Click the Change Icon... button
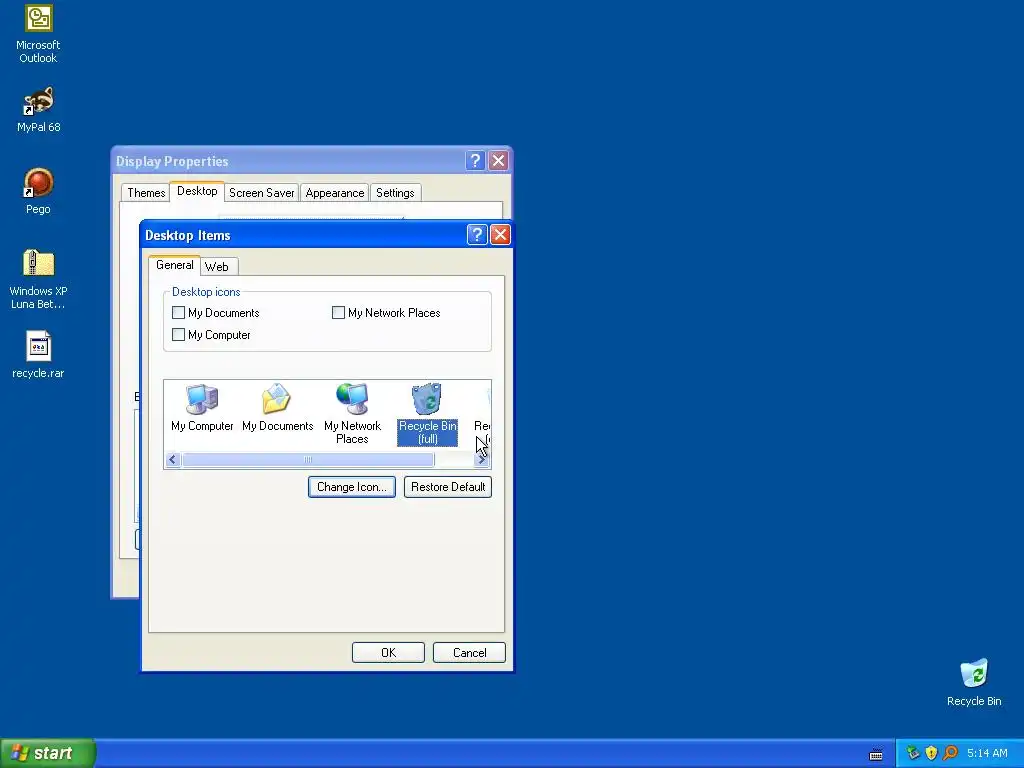This screenshot has width=1024, height=768. click(351, 487)
